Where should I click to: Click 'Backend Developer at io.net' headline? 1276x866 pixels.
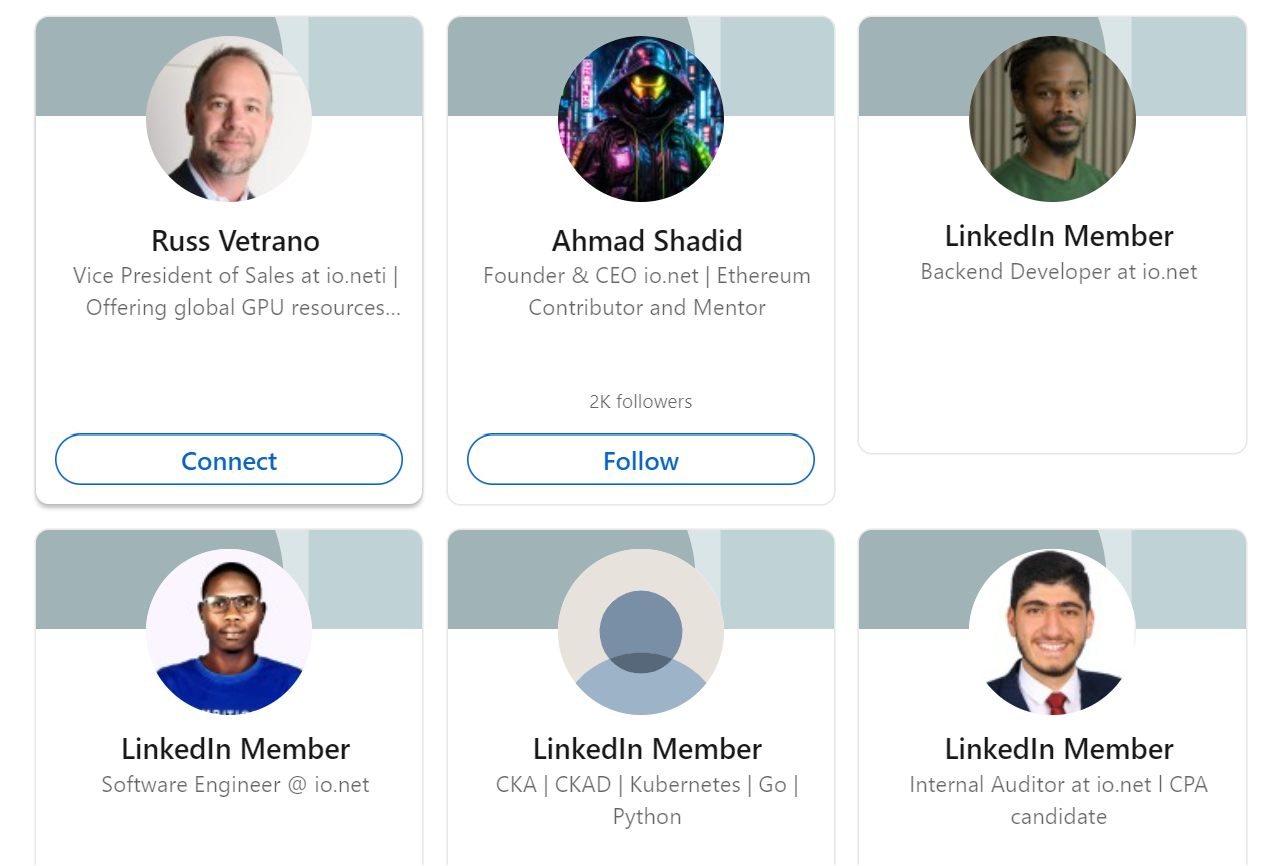pos(1058,271)
